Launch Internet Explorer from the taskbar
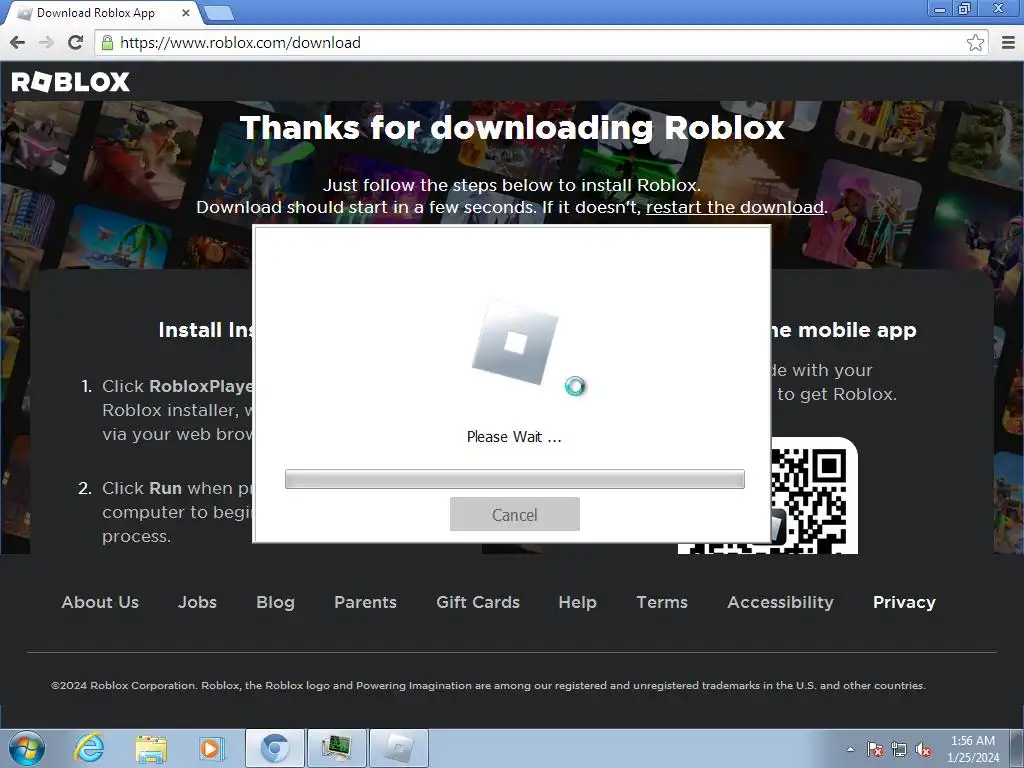Screen dimensions: 1024x768 click(89, 748)
